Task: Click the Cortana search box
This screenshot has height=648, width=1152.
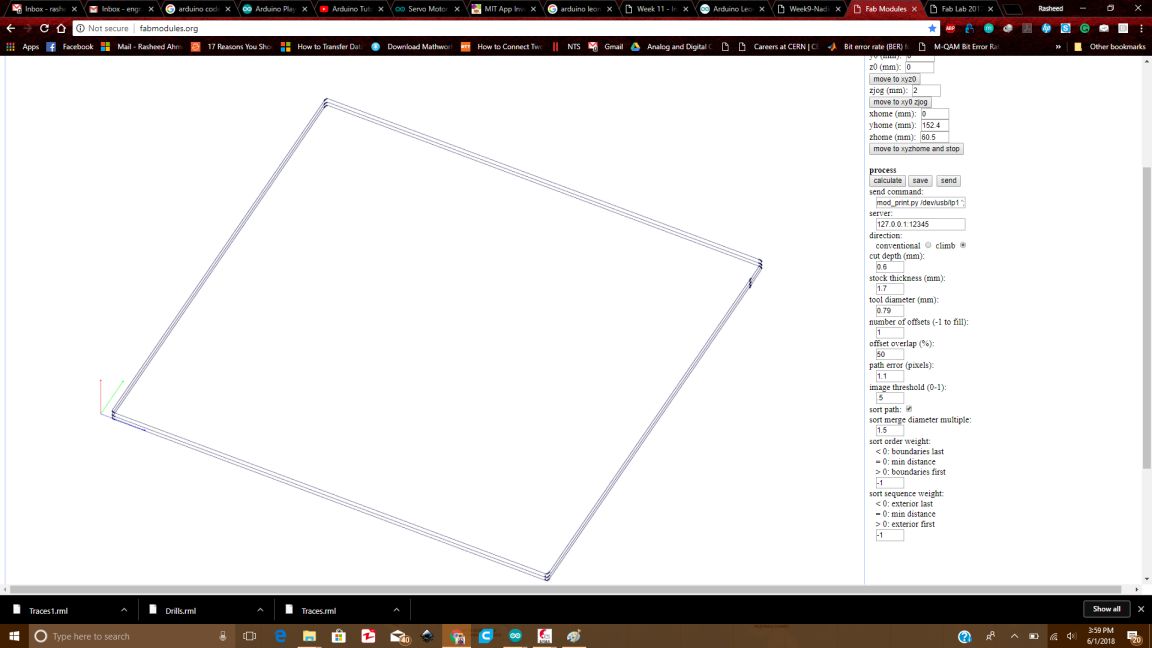Action: (x=131, y=636)
